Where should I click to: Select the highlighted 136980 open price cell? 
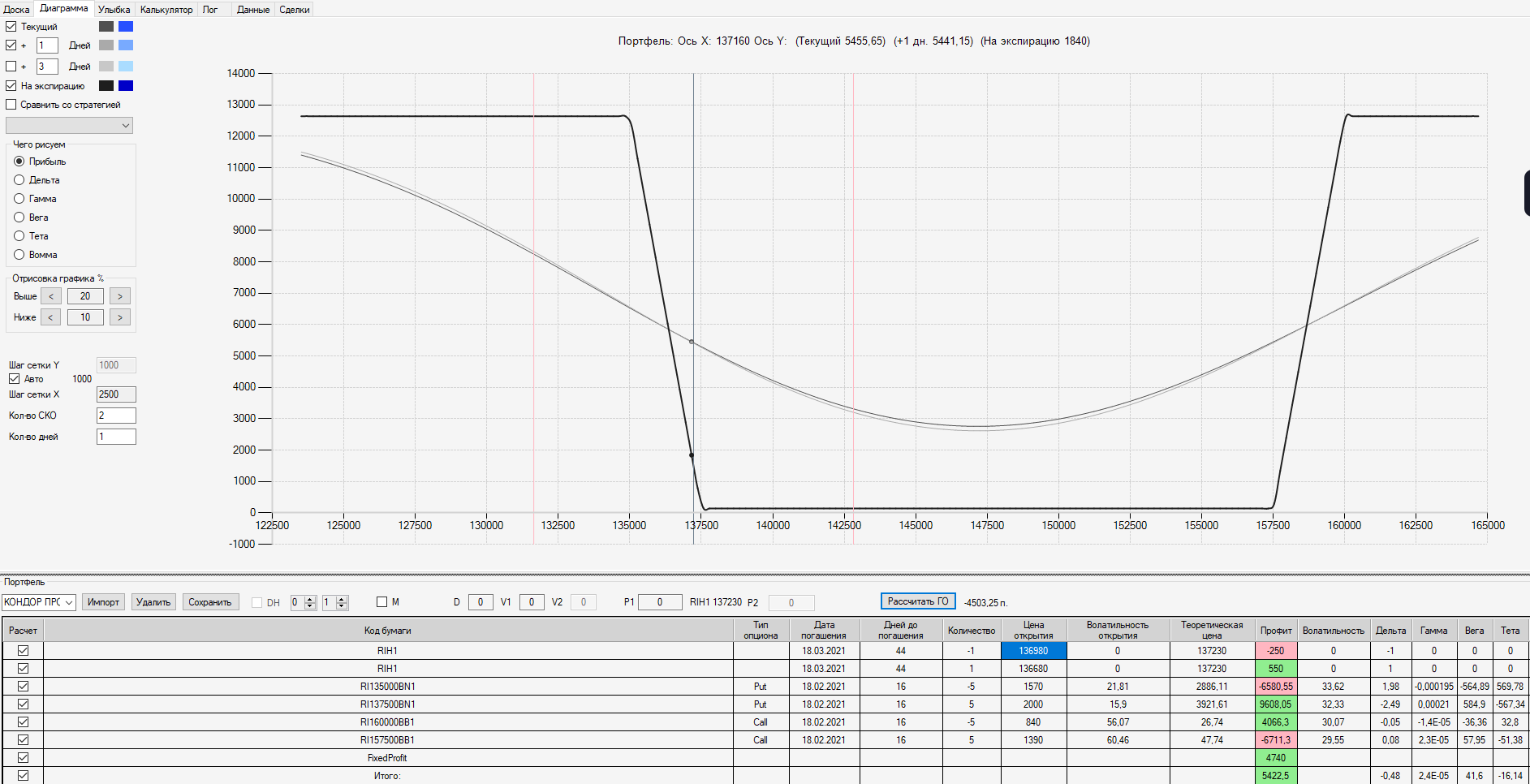click(1033, 651)
